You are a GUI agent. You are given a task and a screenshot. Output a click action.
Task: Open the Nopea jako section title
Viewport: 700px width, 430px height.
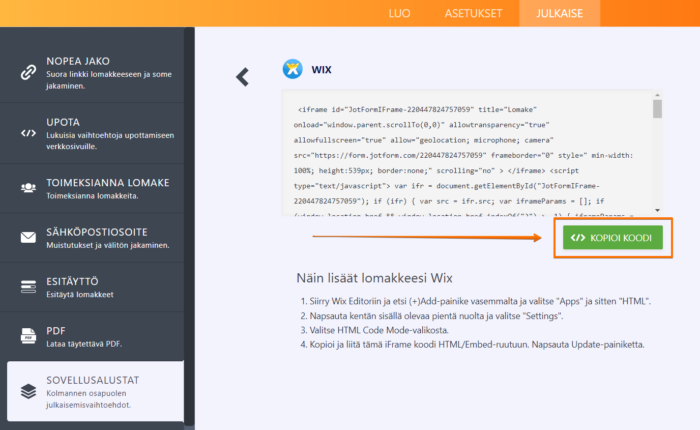[78, 61]
